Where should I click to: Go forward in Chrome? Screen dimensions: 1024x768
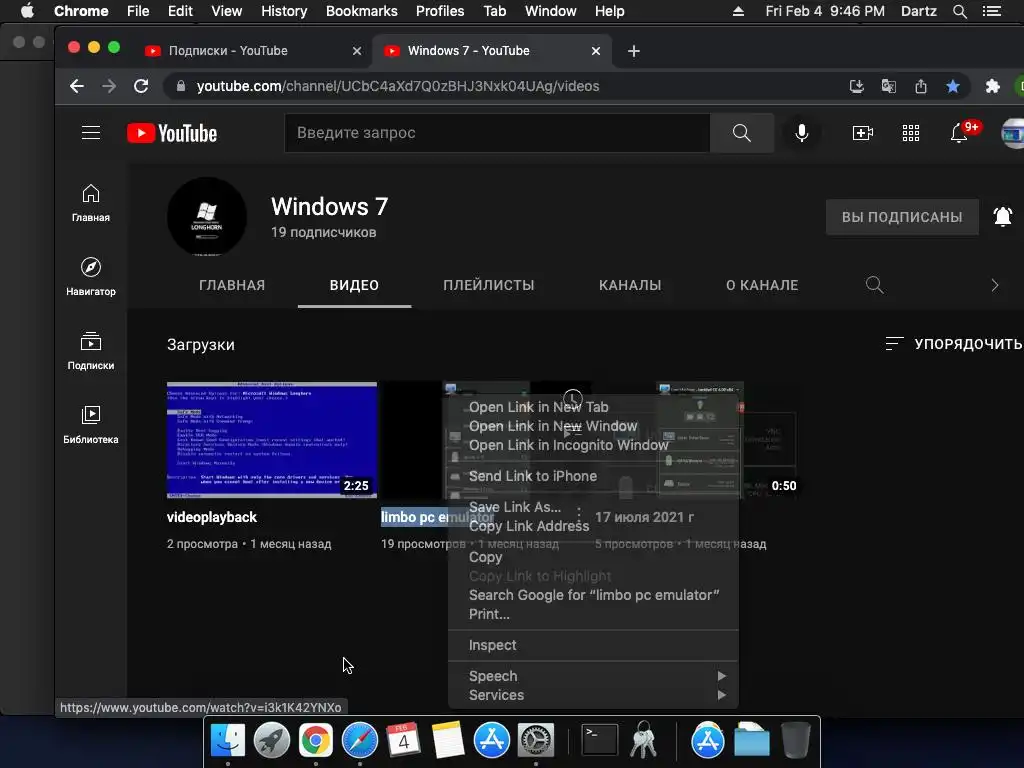108,86
